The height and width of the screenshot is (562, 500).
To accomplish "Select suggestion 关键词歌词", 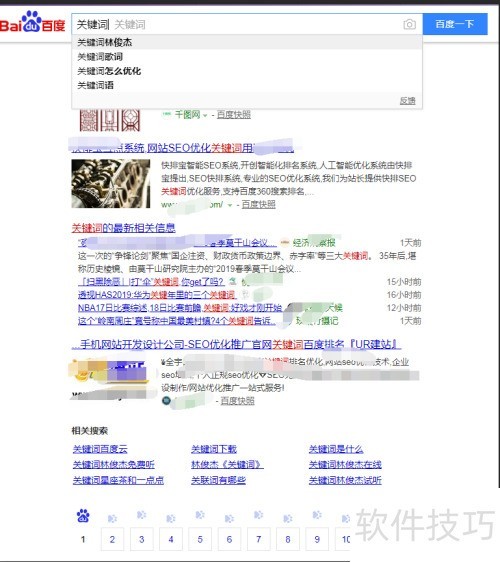I will point(247,57).
